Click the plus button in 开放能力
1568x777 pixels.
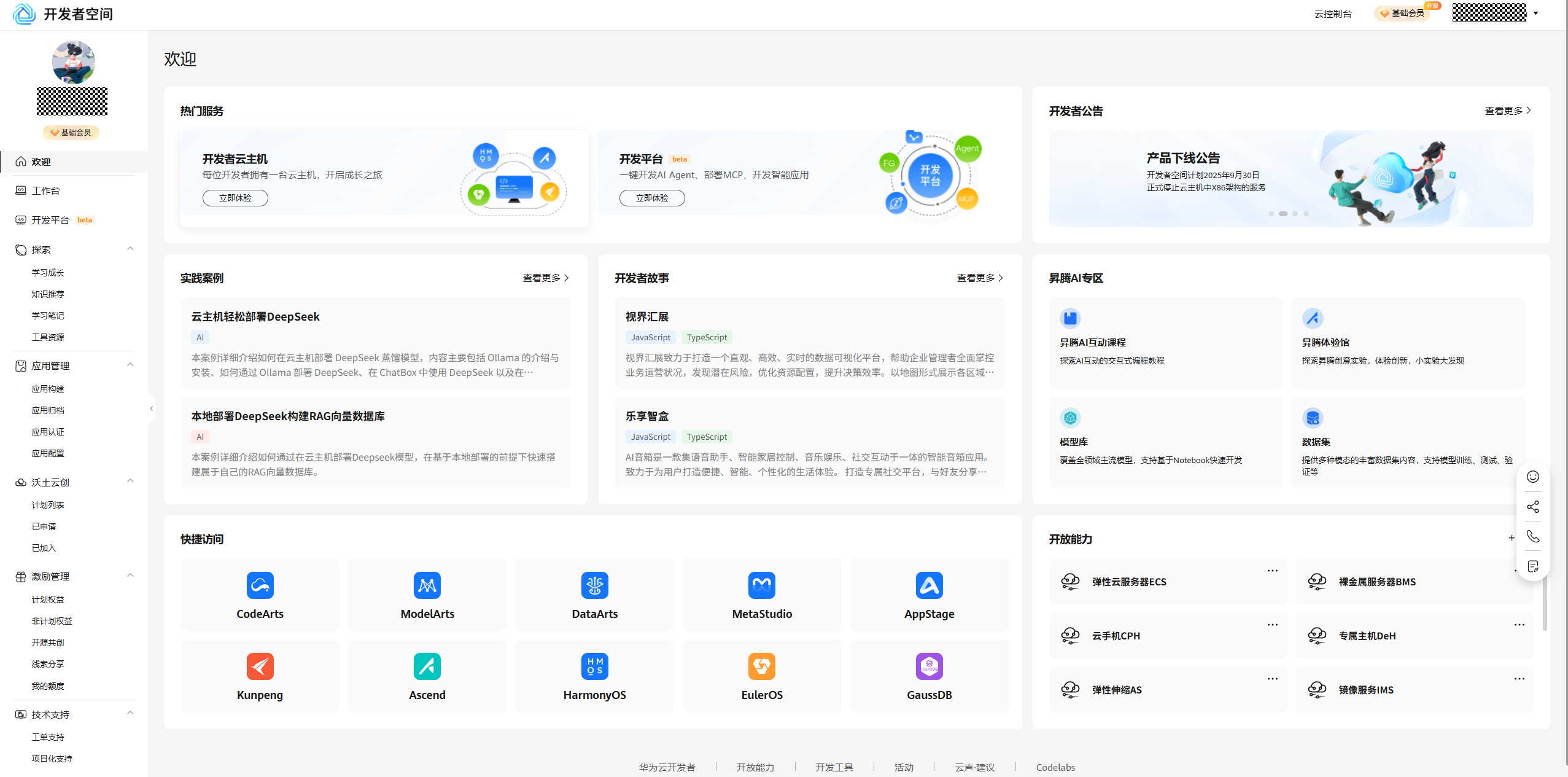coord(1511,538)
